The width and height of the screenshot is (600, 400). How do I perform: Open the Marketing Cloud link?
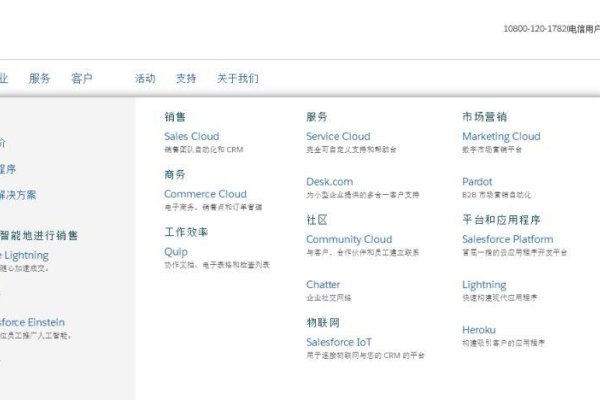click(x=501, y=136)
